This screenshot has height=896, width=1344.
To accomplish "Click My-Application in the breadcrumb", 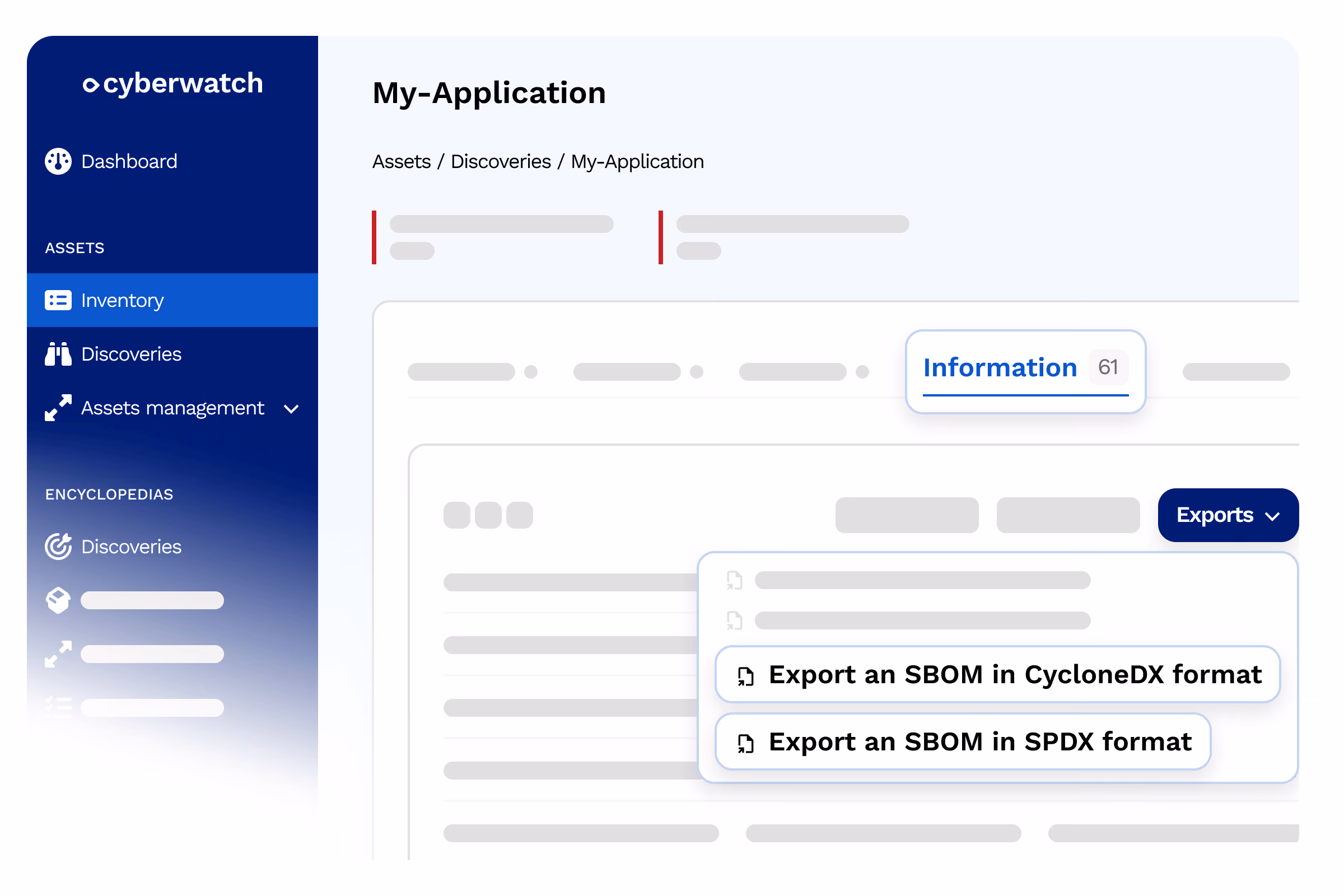I will click(637, 162).
